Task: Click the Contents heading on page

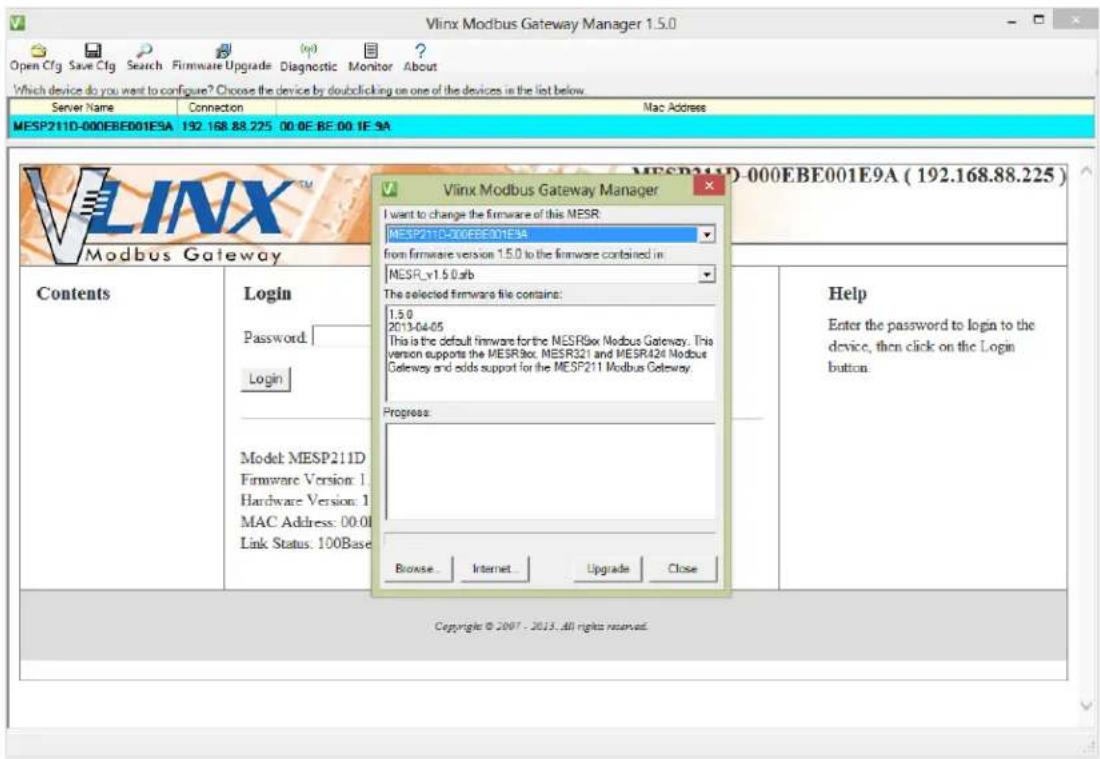Action: coord(74,293)
